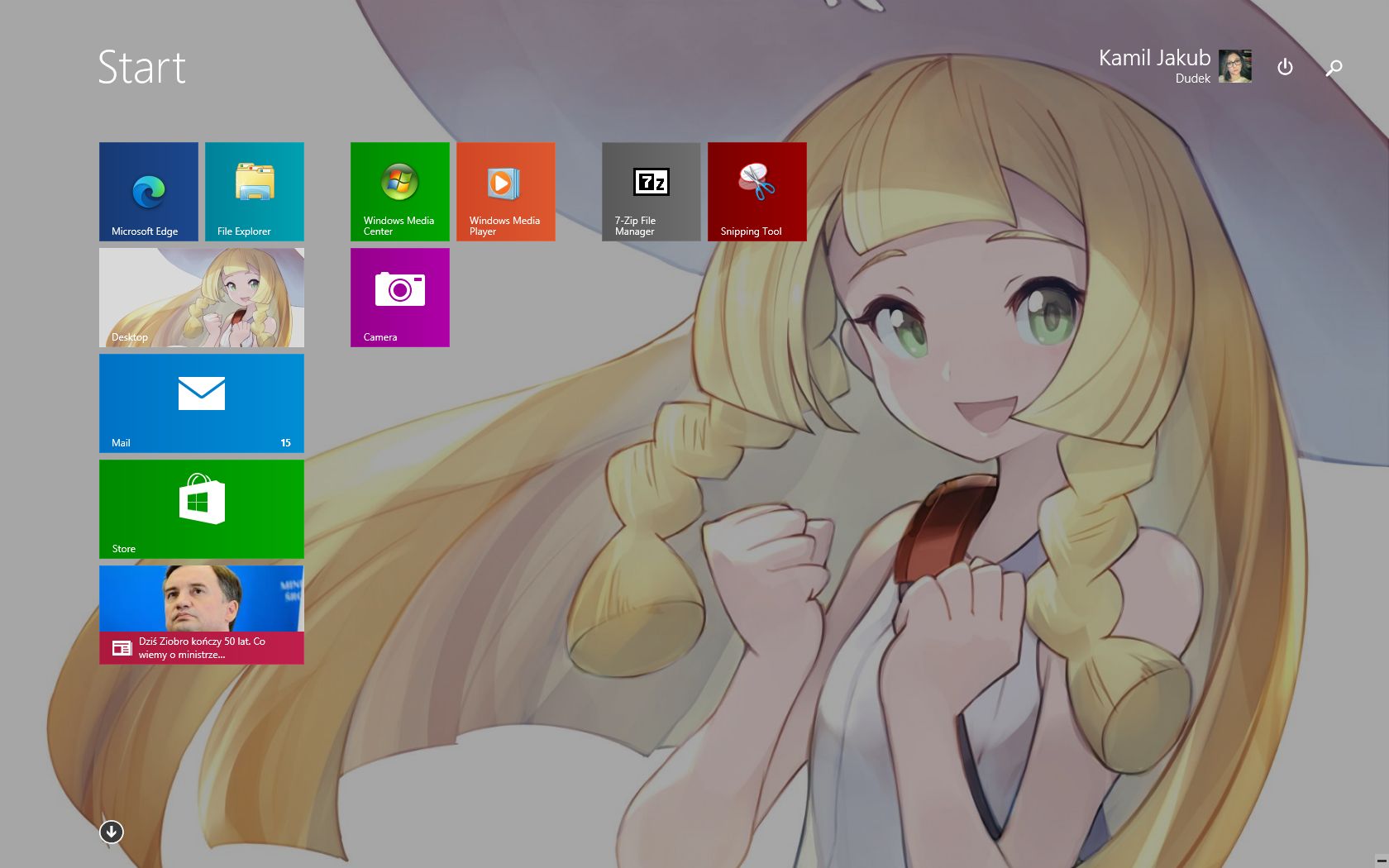This screenshot has height=868, width=1389.
Task: Launch Windows Media Player tile
Action: click(x=506, y=192)
